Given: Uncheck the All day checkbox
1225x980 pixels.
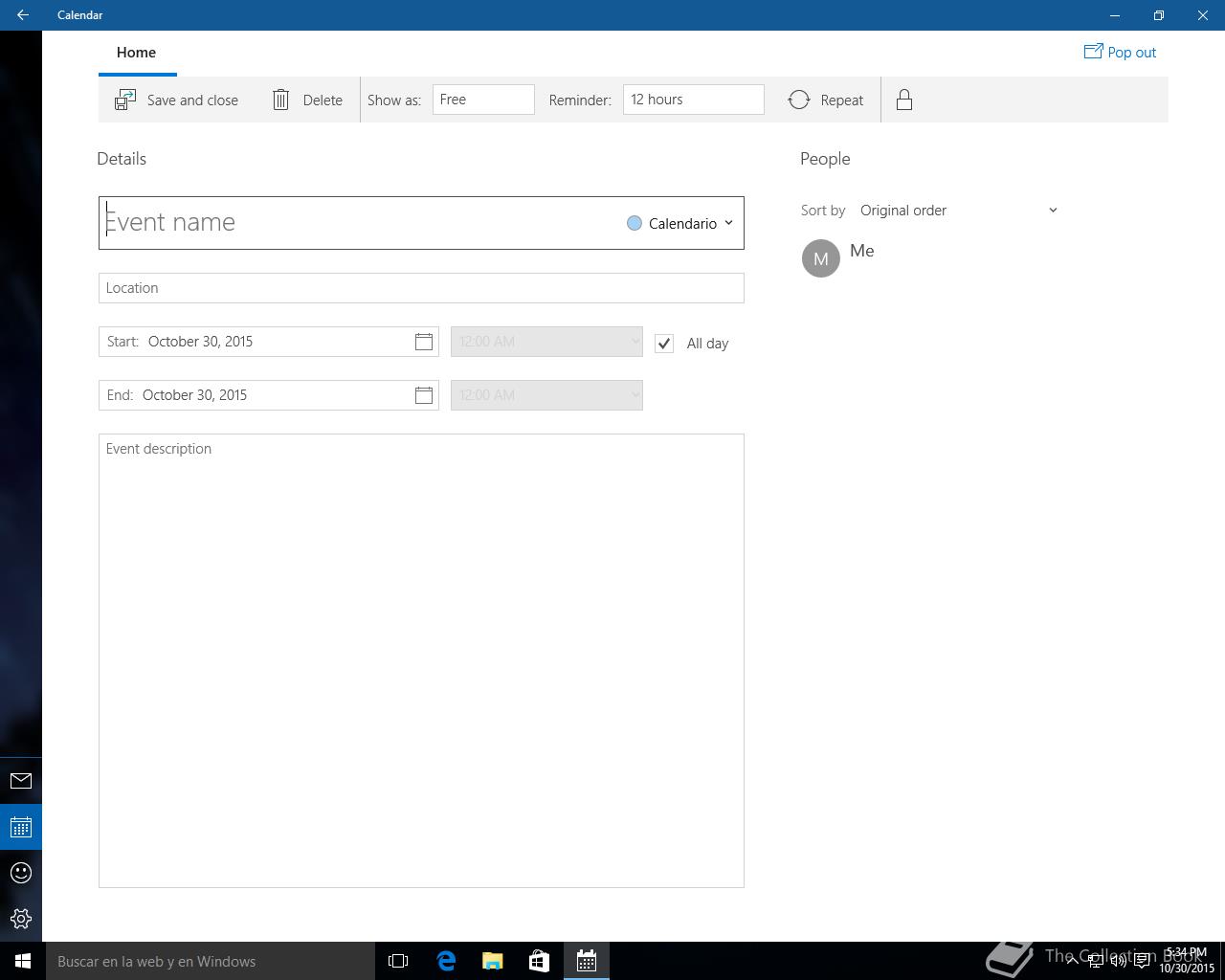Looking at the screenshot, I should pos(664,343).
